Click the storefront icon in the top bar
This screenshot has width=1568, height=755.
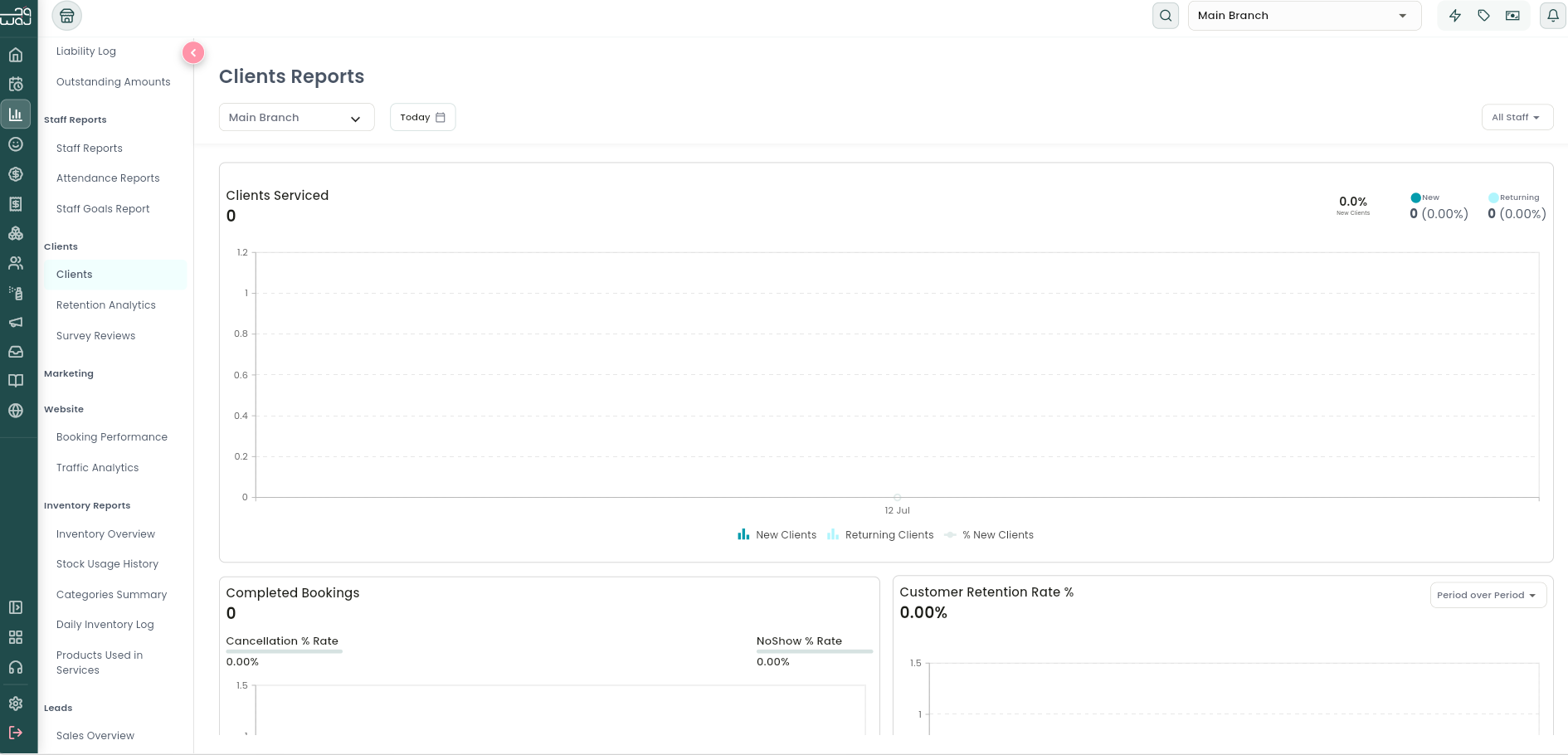point(67,16)
